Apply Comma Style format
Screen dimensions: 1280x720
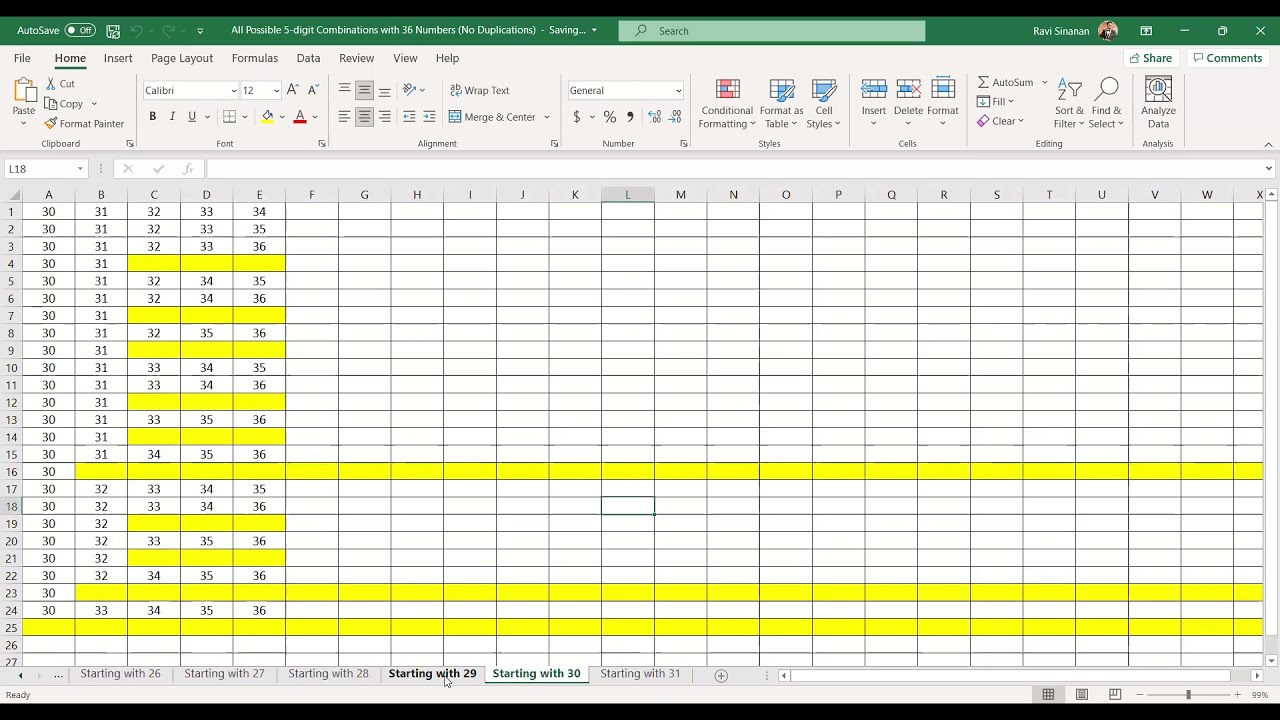[630, 117]
